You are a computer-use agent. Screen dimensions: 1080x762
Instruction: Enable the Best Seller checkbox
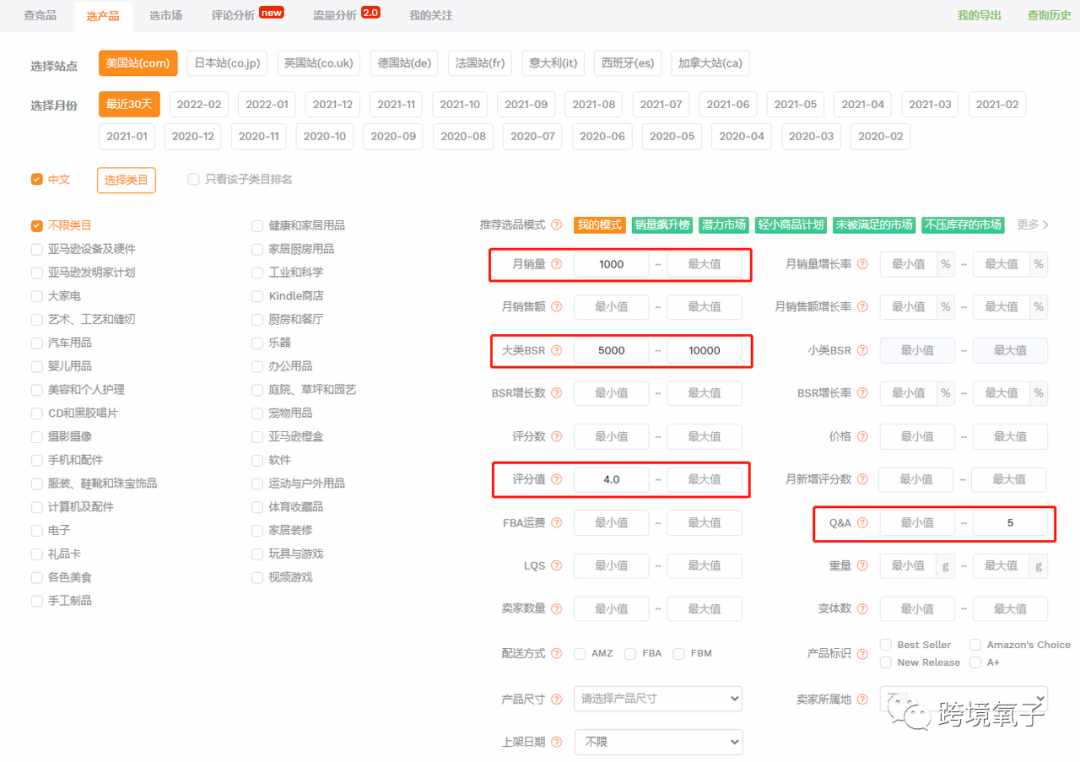(x=886, y=644)
